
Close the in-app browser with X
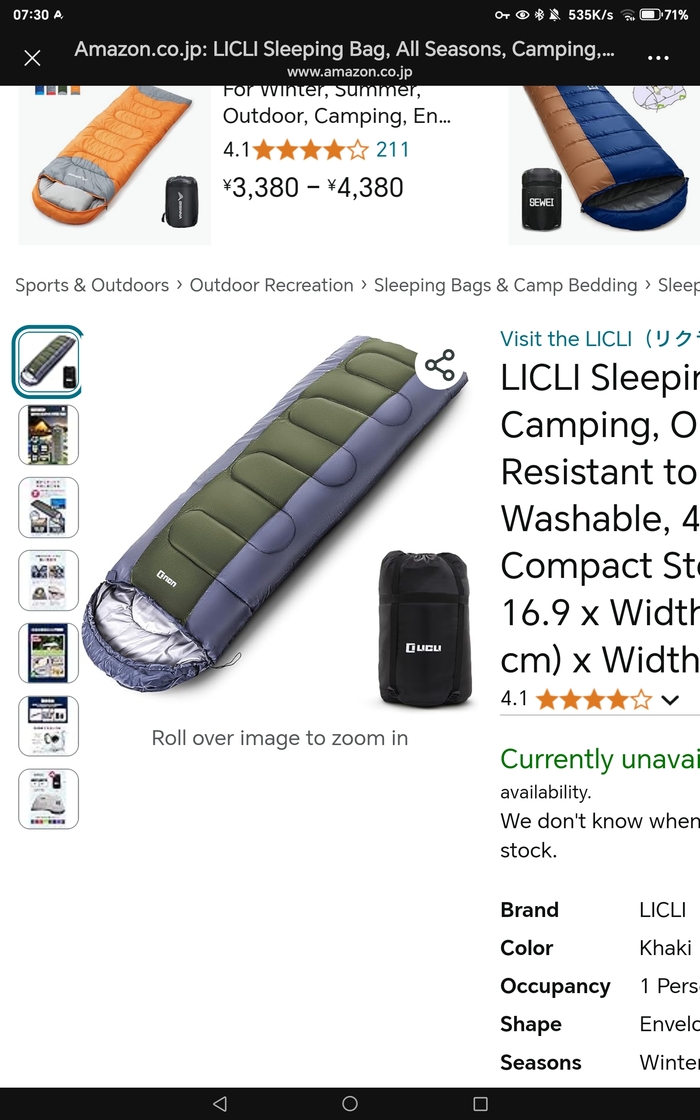[x=32, y=58]
